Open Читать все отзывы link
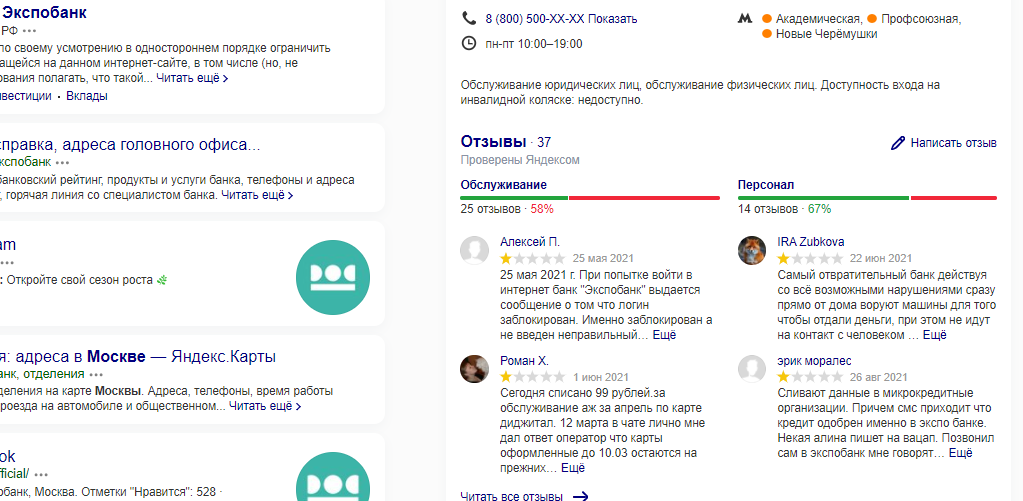Viewport: 1023px width, 501px height. pos(512,496)
